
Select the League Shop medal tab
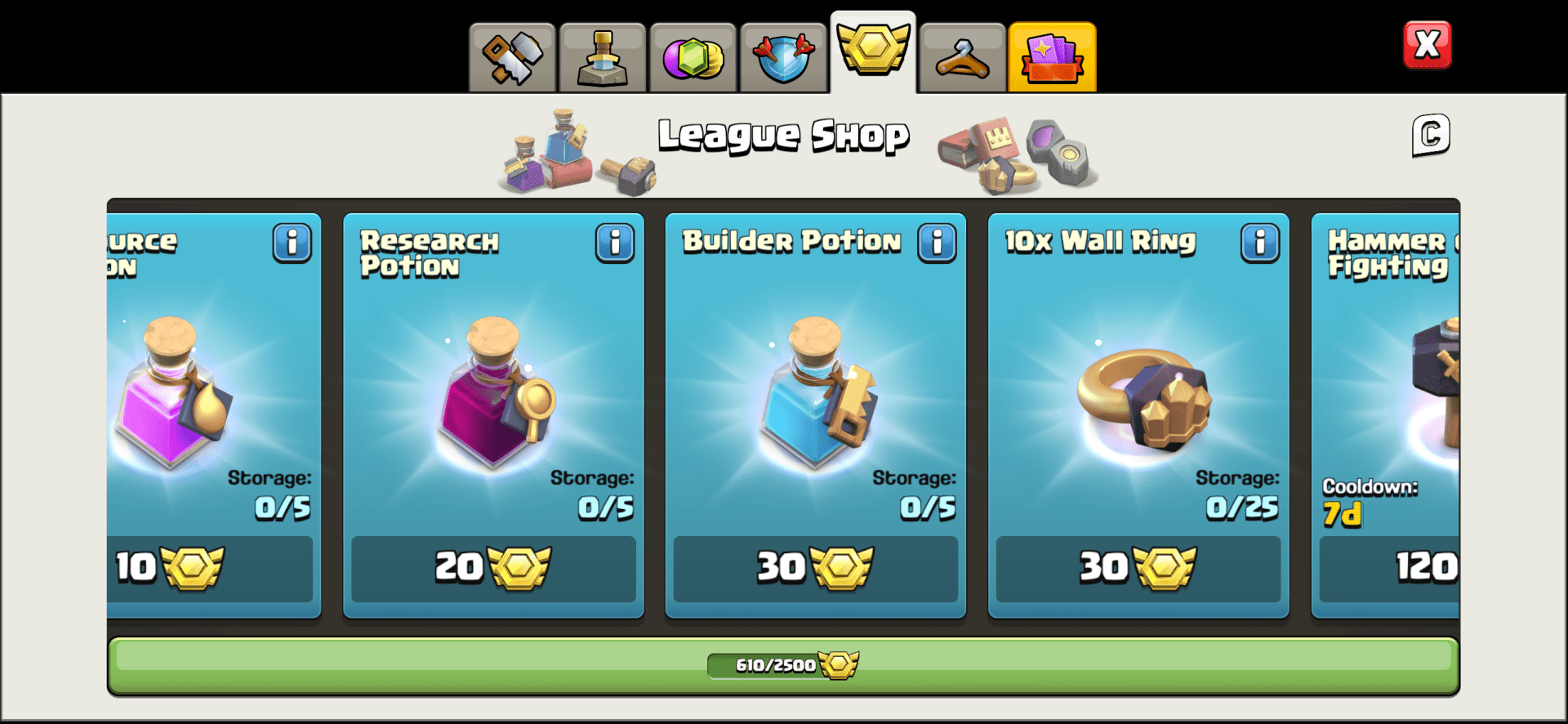tap(873, 51)
